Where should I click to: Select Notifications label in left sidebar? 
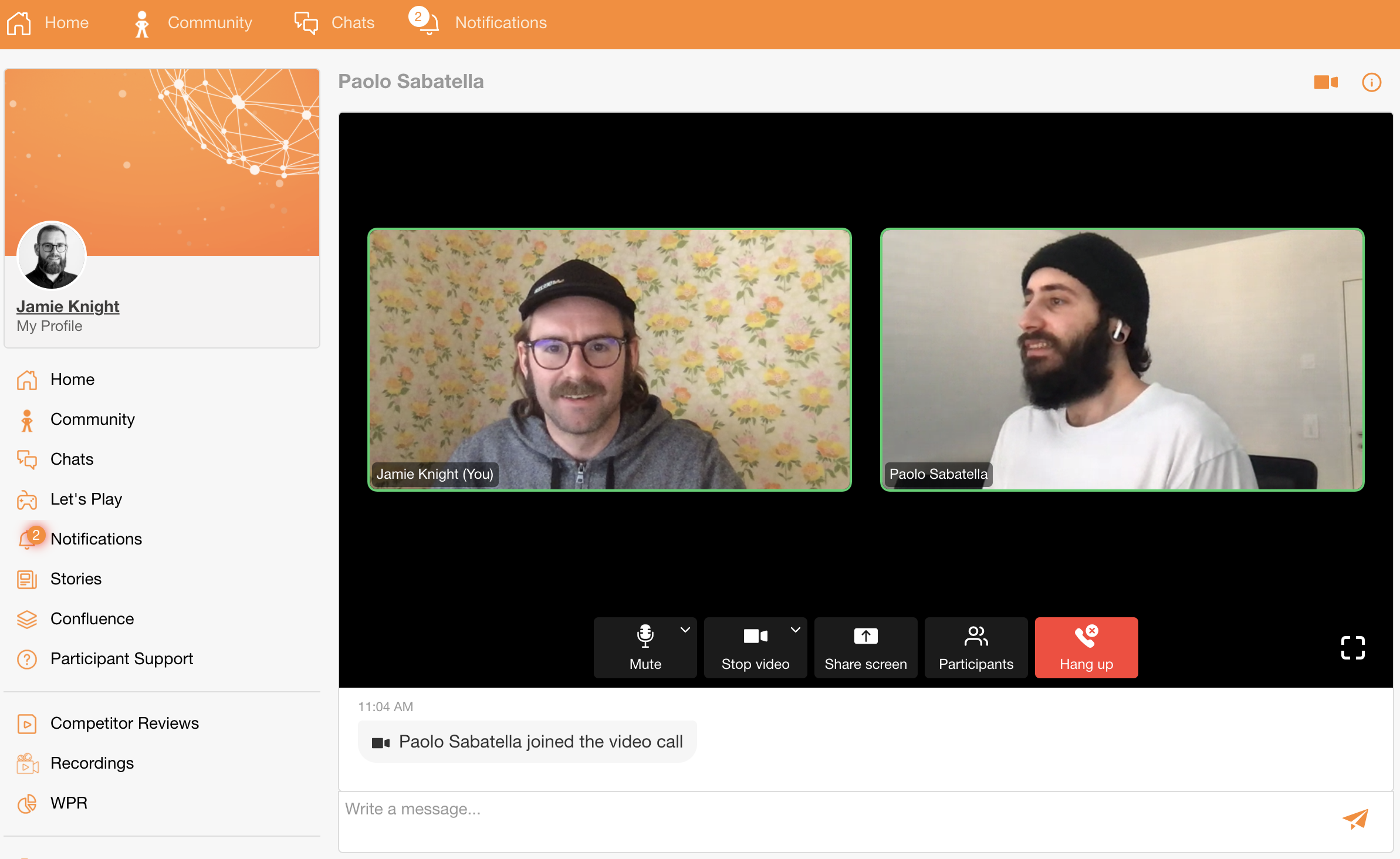coord(96,539)
